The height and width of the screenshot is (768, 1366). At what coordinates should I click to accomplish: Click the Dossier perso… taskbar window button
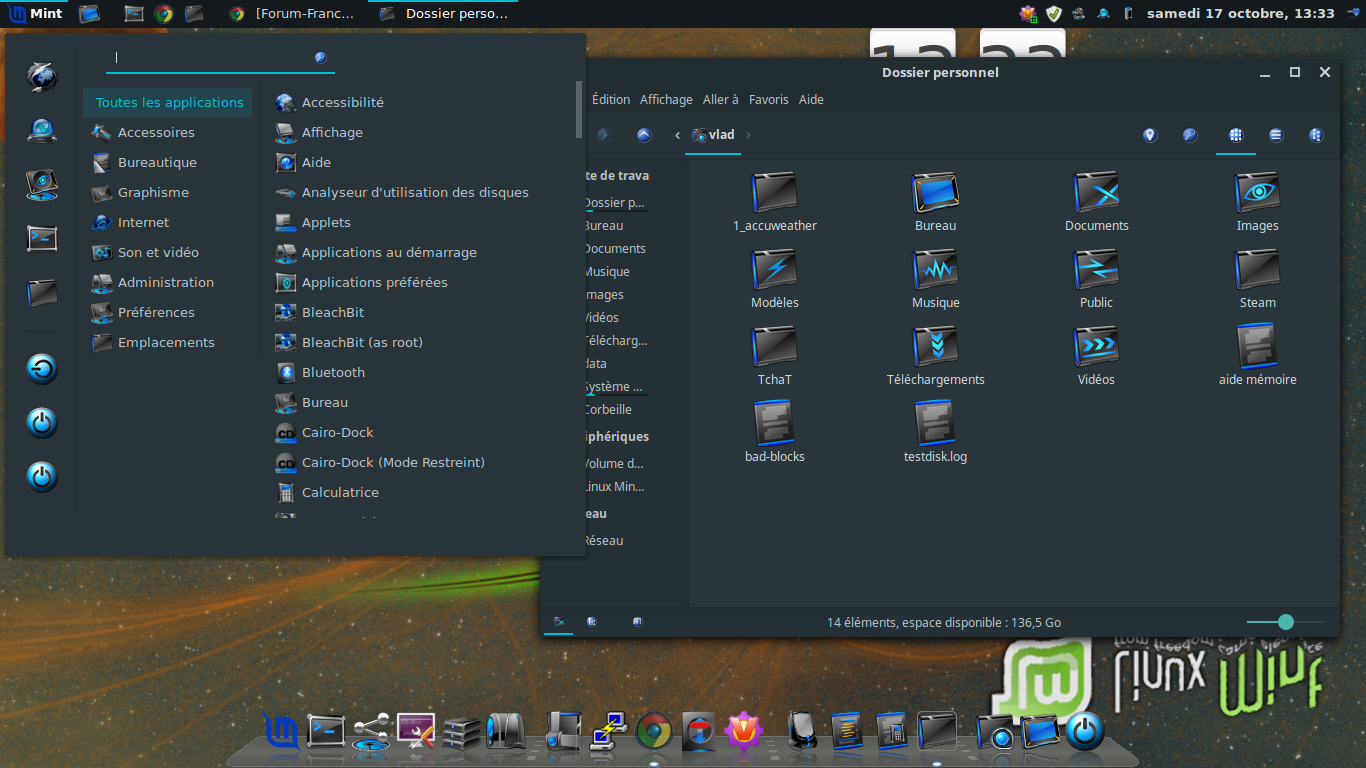click(x=445, y=13)
